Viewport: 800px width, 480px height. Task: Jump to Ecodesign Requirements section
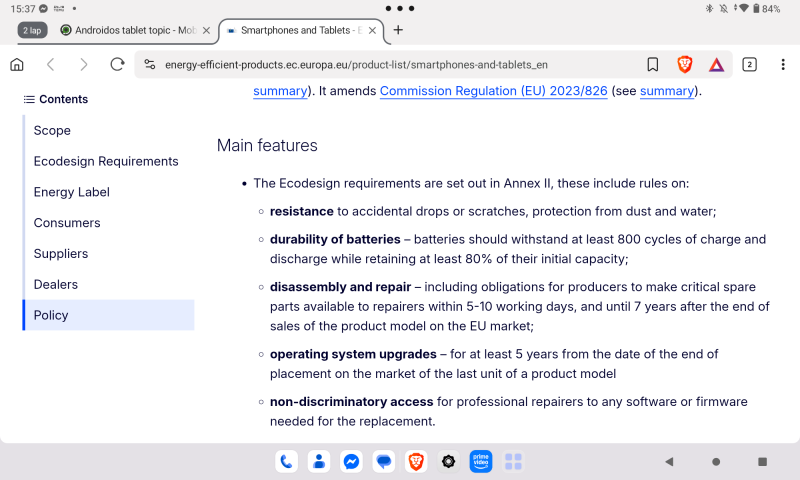click(106, 161)
